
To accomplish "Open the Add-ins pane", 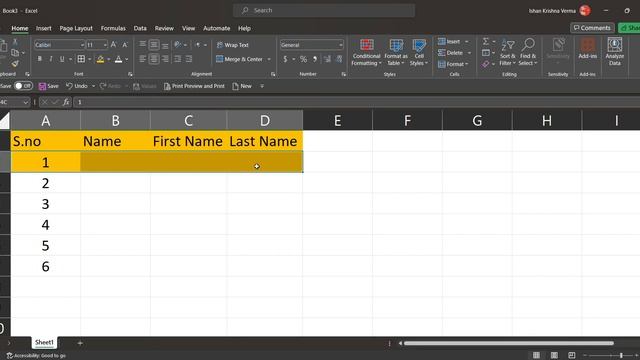I will [588, 49].
